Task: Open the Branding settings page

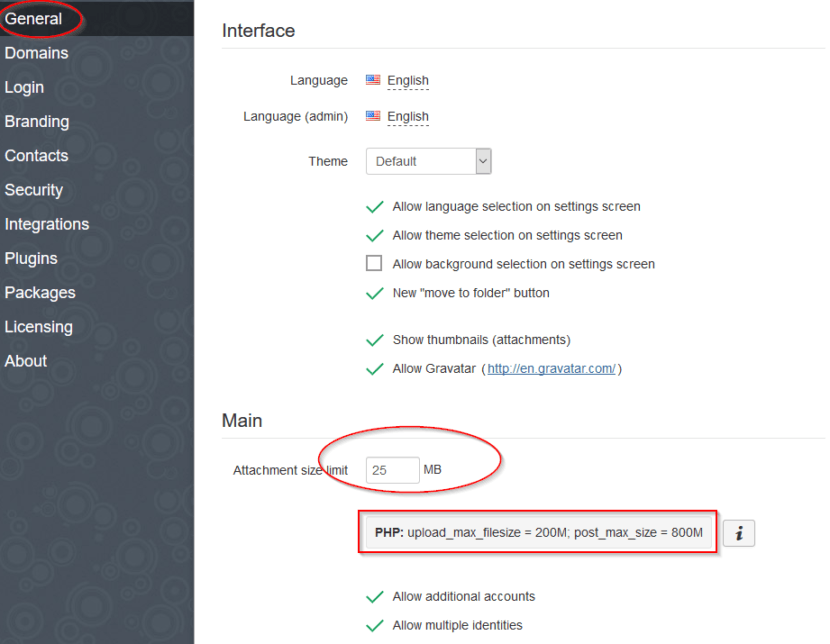Action: pyautogui.click(x=37, y=121)
